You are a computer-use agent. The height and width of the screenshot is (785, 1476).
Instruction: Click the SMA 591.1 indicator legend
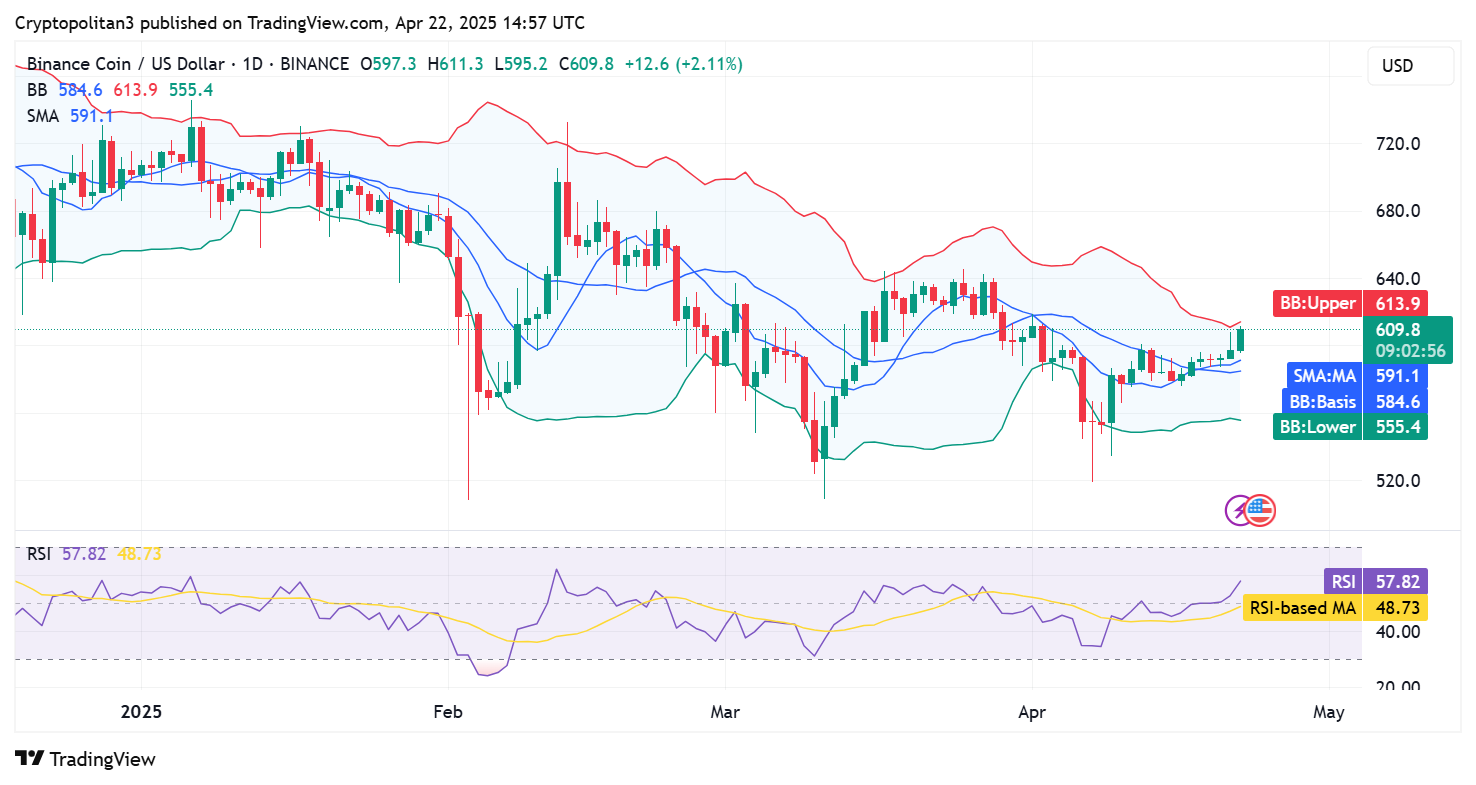pyautogui.click(x=70, y=116)
